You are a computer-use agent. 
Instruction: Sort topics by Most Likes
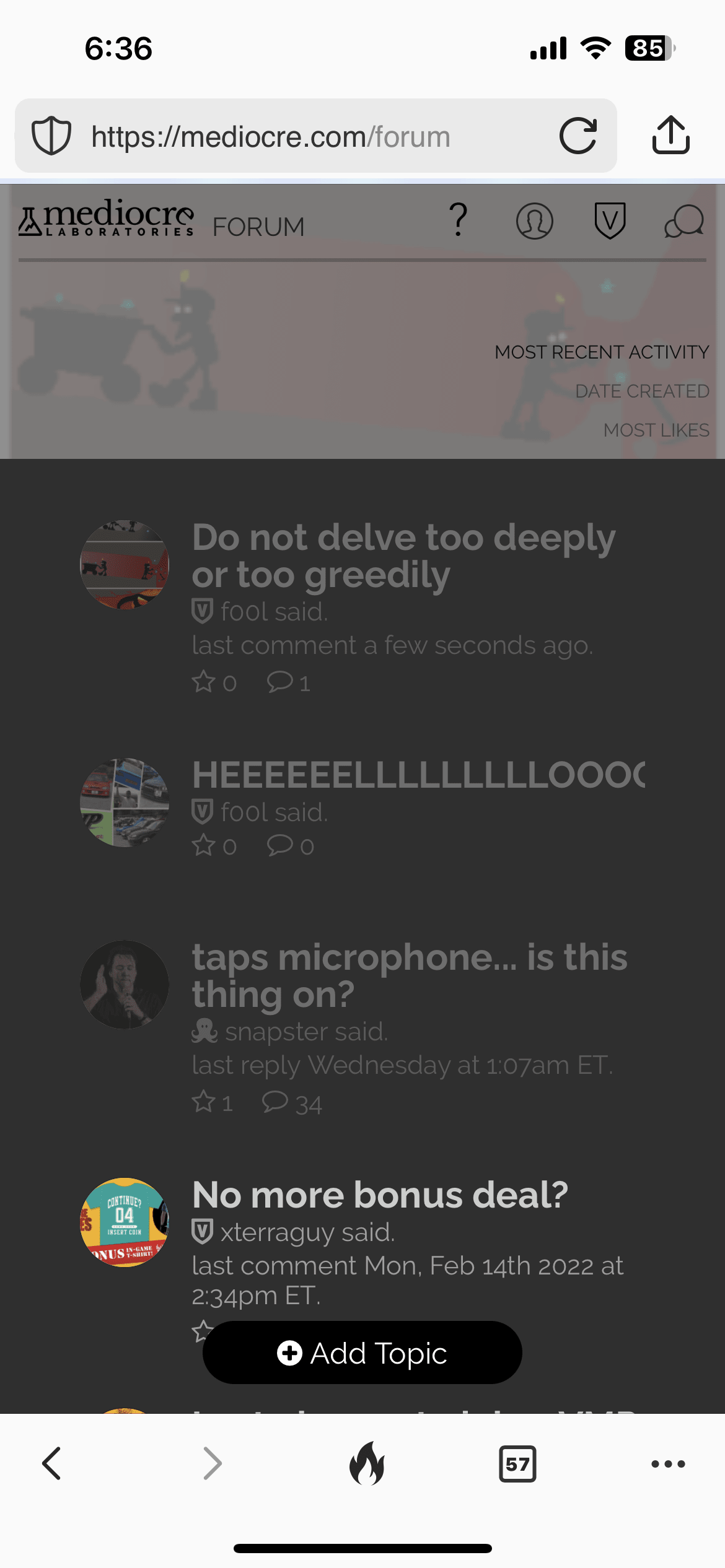click(x=656, y=430)
